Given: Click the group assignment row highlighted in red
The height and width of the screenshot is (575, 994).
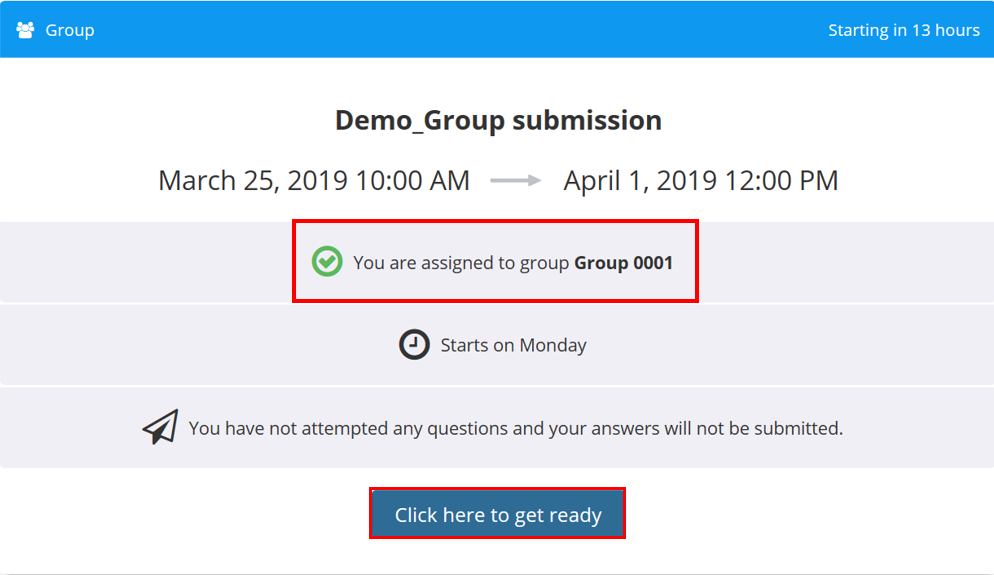Looking at the screenshot, I should 495,261.
